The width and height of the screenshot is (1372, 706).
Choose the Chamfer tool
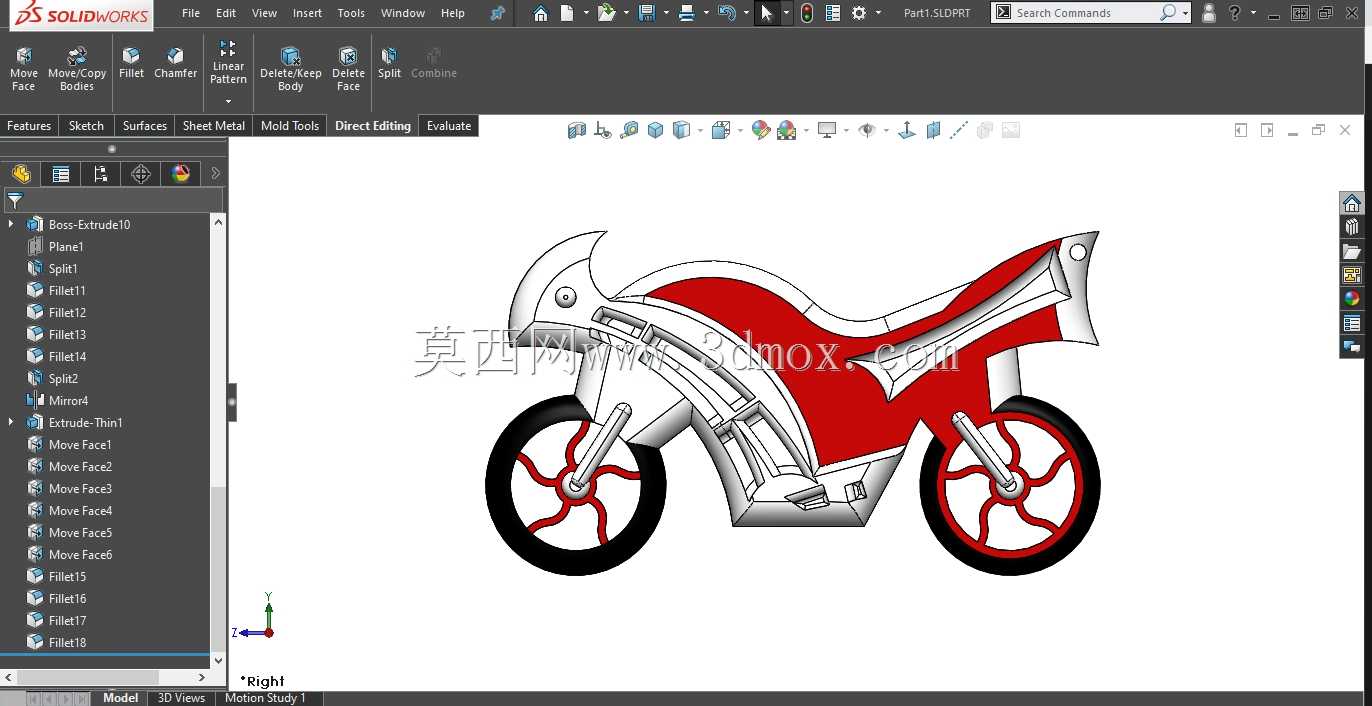[x=175, y=62]
